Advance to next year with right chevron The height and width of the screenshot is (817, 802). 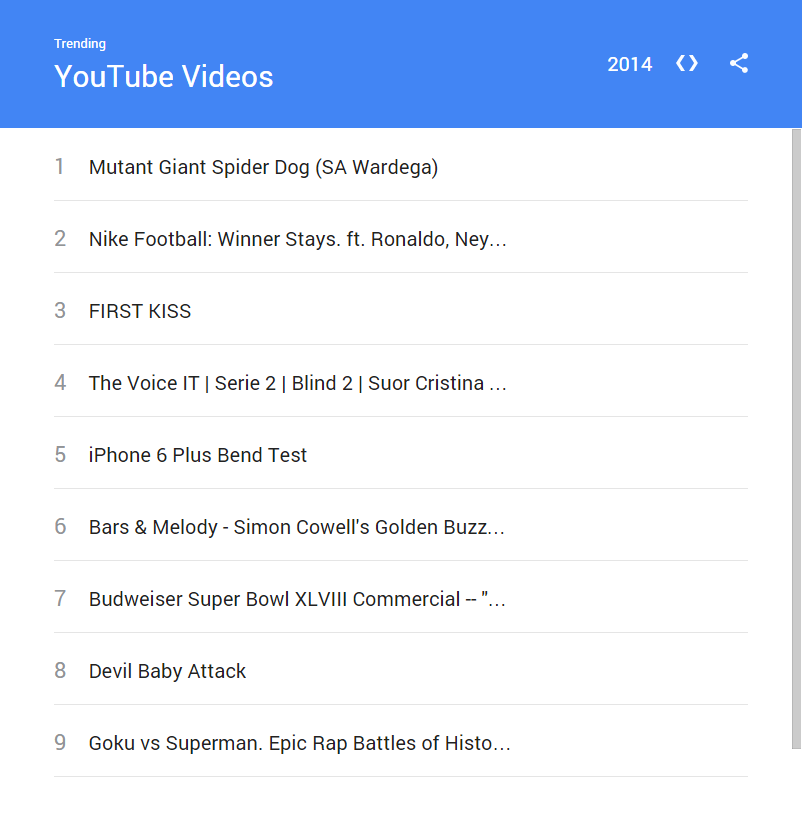tap(694, 63)
